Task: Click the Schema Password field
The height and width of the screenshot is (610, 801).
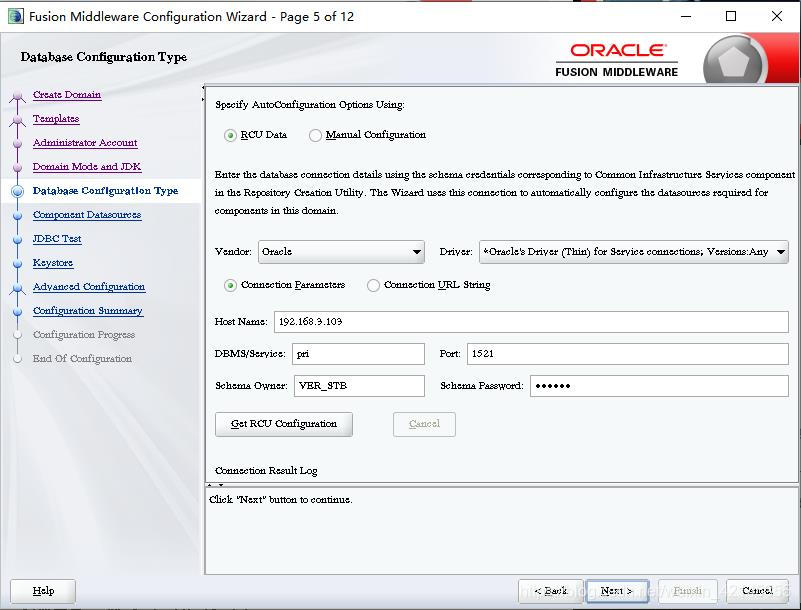Action: tap(659, 386)
